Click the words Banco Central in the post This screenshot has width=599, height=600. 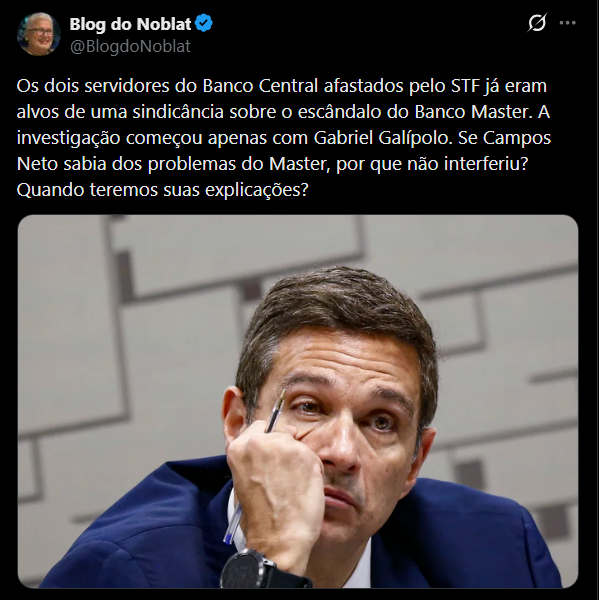pos(260,86)
